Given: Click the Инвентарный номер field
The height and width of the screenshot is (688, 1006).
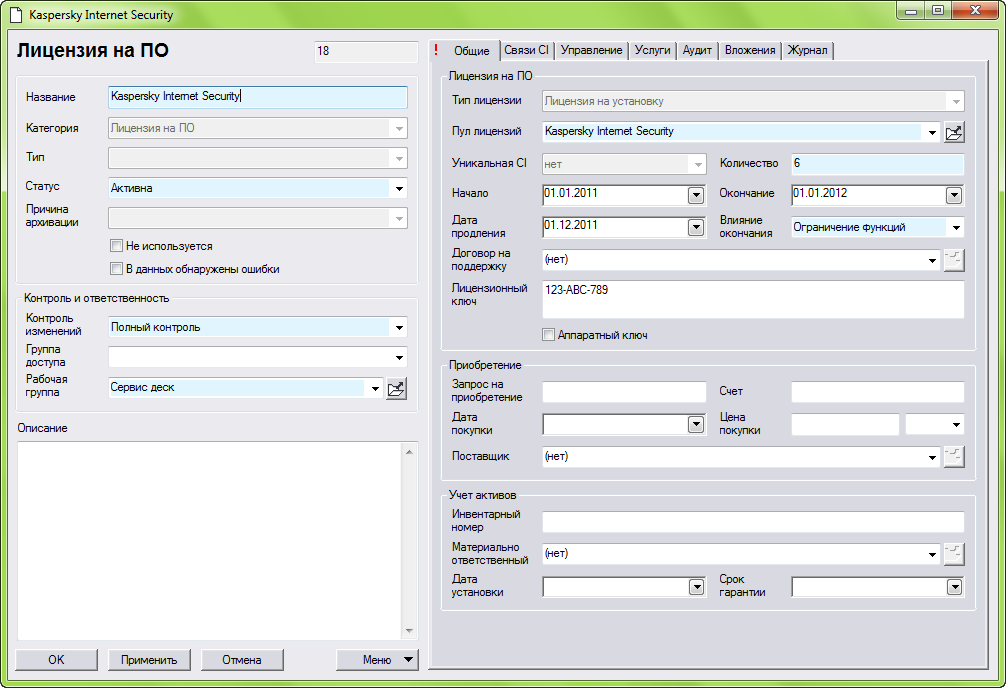Looking at the screenshot, I should tap(753, 522).
